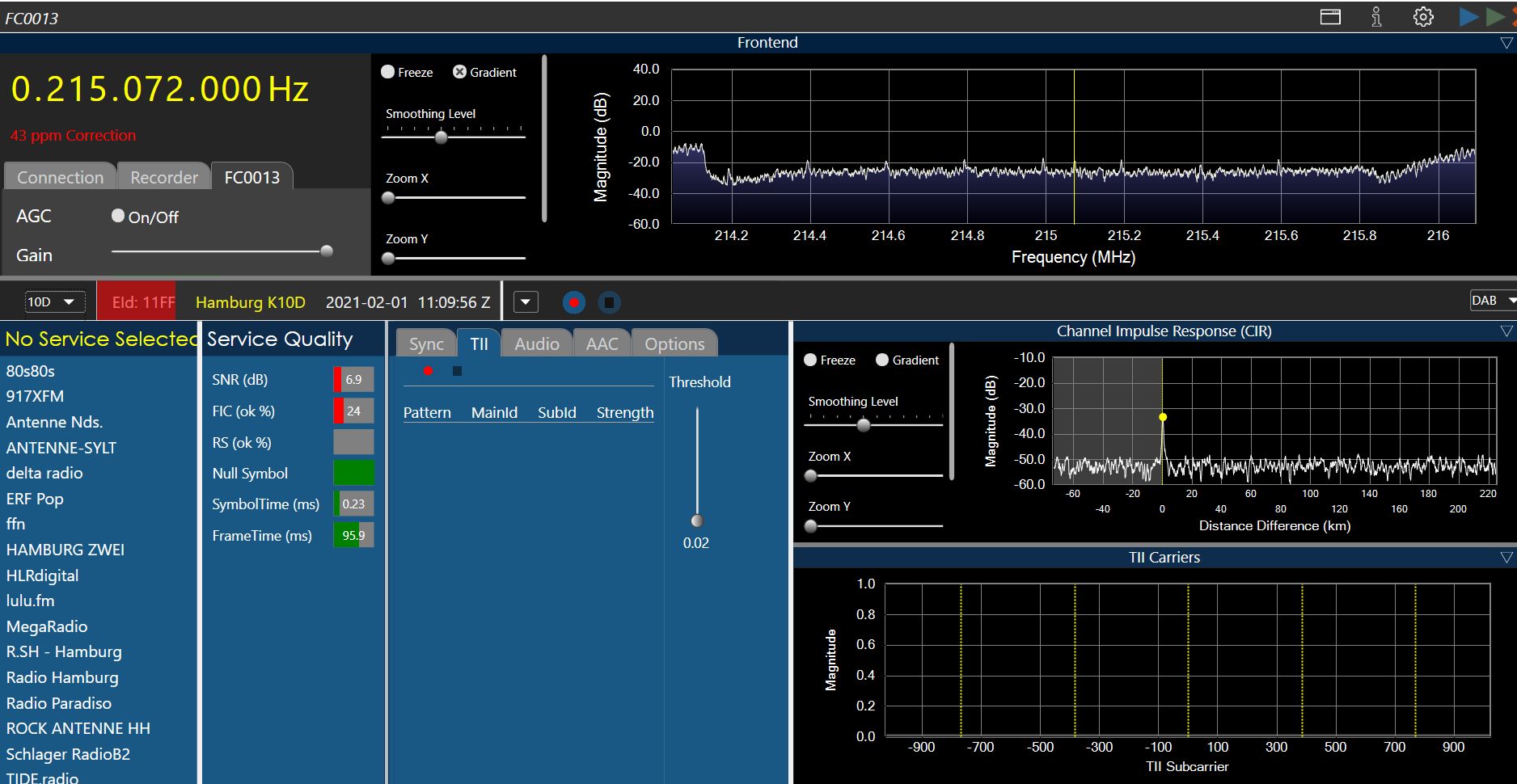Click the small red record dot in TII tab
1517x784 pixels.
tap(428, 371)
